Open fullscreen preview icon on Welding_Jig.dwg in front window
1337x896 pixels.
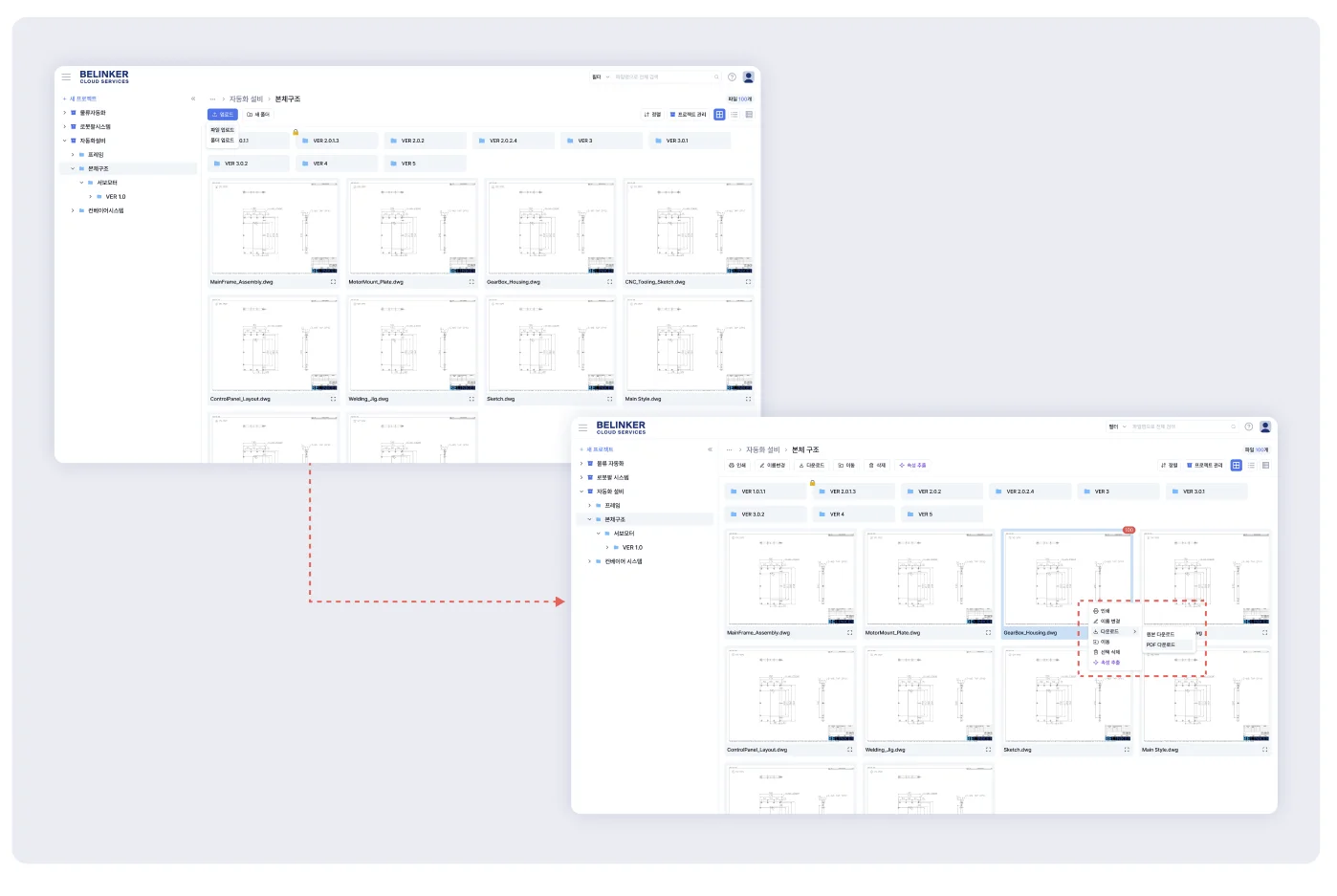(988, 750)
